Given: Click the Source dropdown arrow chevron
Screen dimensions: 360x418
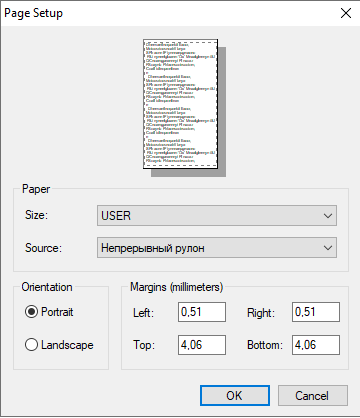Looking at the screenshot, I should tap(328, 248).
